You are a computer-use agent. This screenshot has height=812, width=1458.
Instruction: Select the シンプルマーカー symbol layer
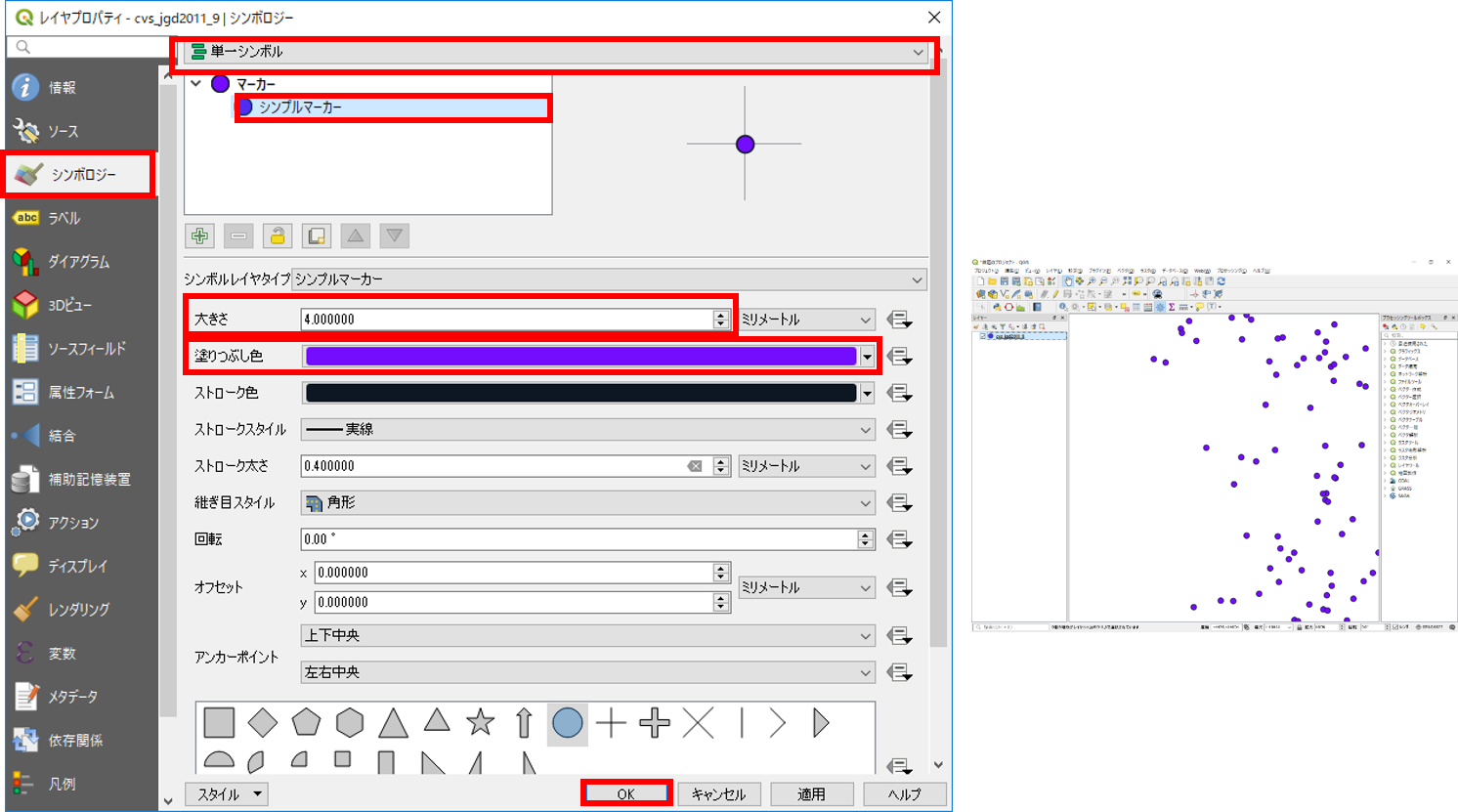pos(300,107)
